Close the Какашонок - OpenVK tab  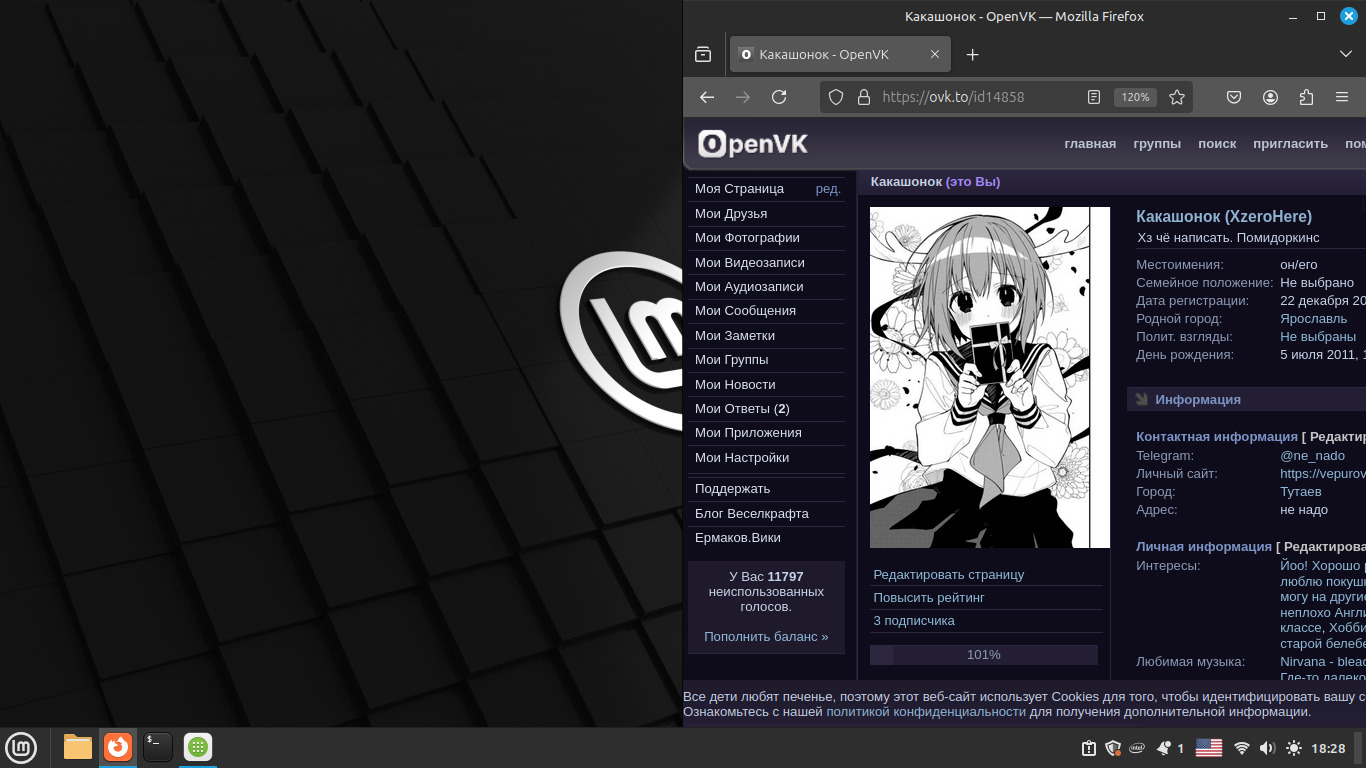[x=936, y=54]
